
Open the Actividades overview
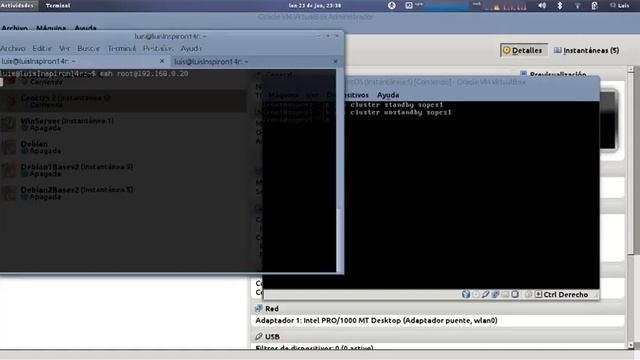click(x=17, y=5)
